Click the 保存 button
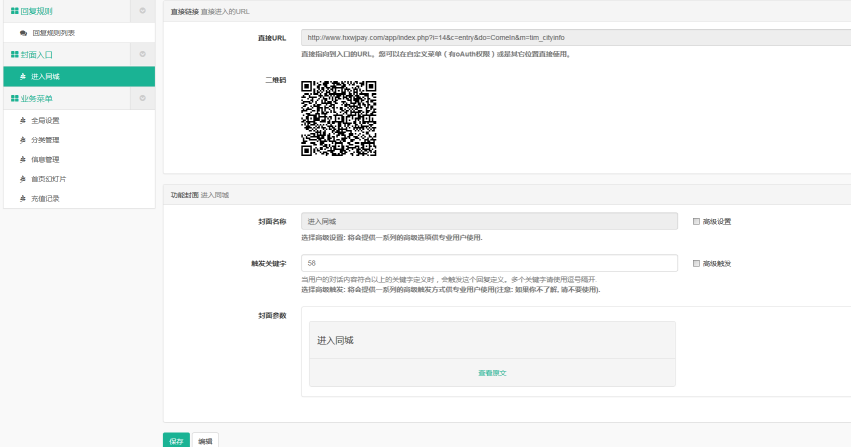This screenshot has width=851, height=447. click(x=176, y=441)
